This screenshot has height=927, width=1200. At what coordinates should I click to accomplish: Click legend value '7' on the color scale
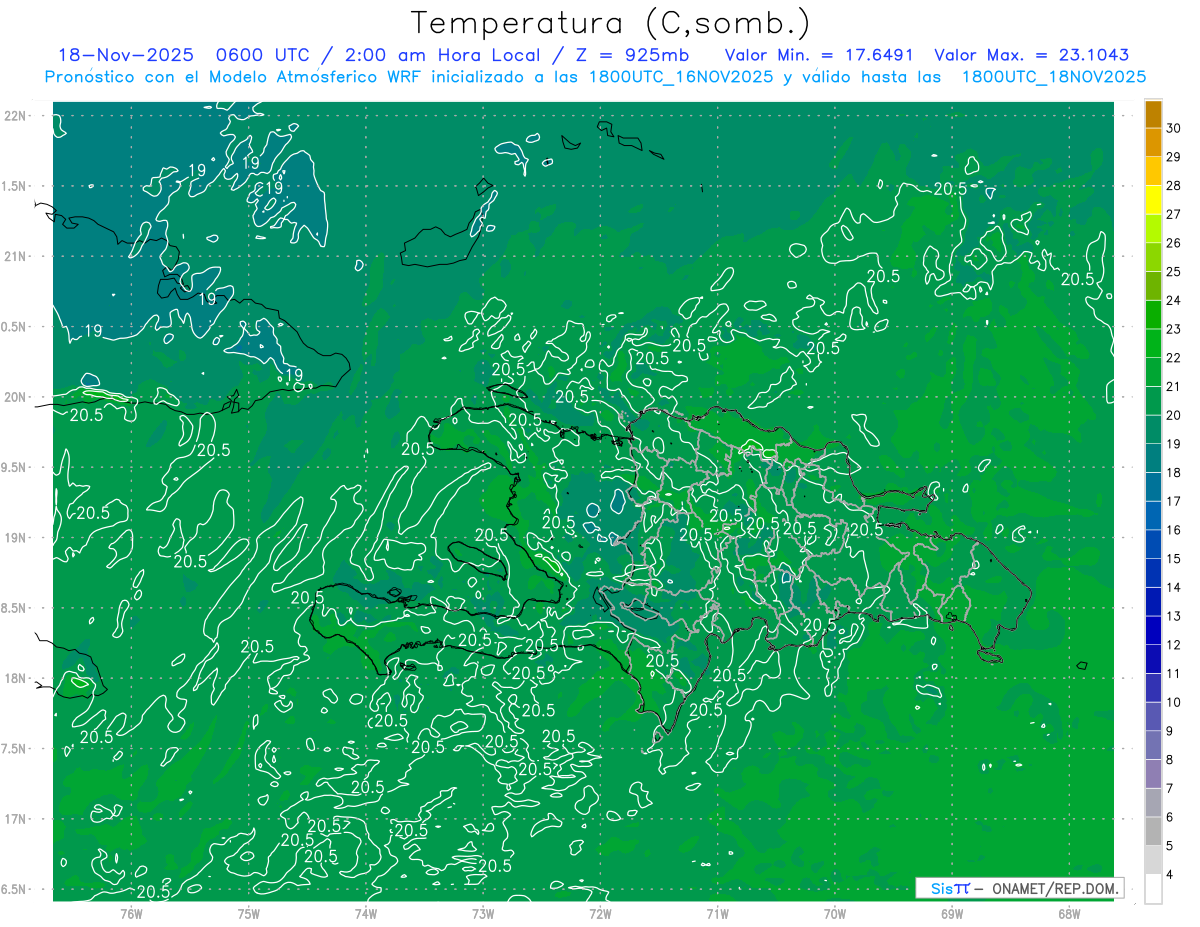(1170, 788)
